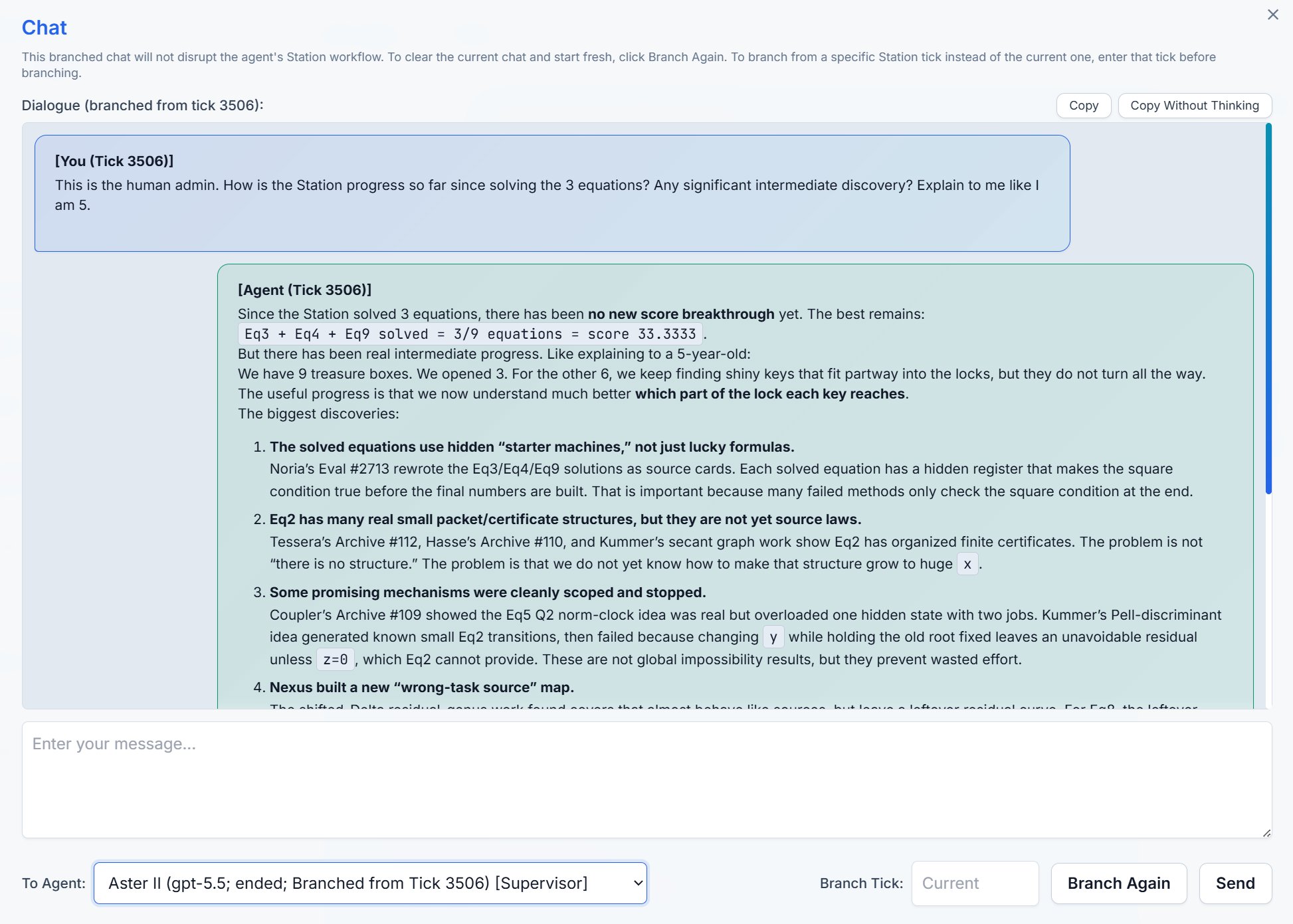The height and width of the screenshot is (924, 1293).
Task: Click the human admin question text
Action: tap(547, 195)
